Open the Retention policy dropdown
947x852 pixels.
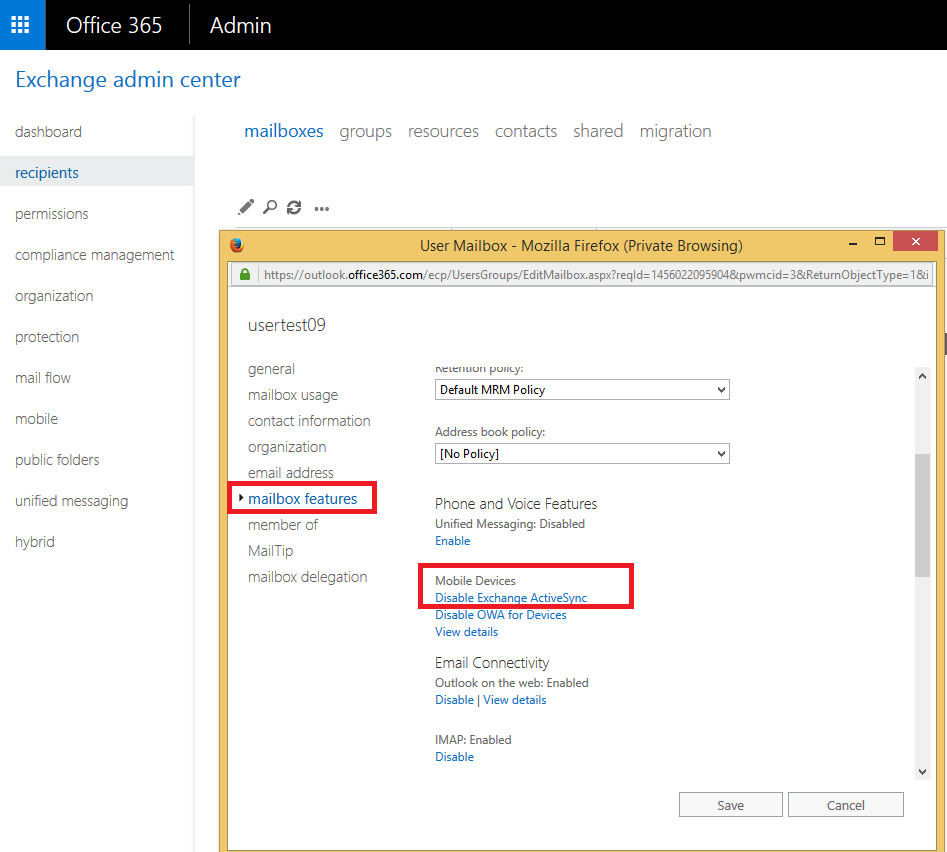pos(582,389)
